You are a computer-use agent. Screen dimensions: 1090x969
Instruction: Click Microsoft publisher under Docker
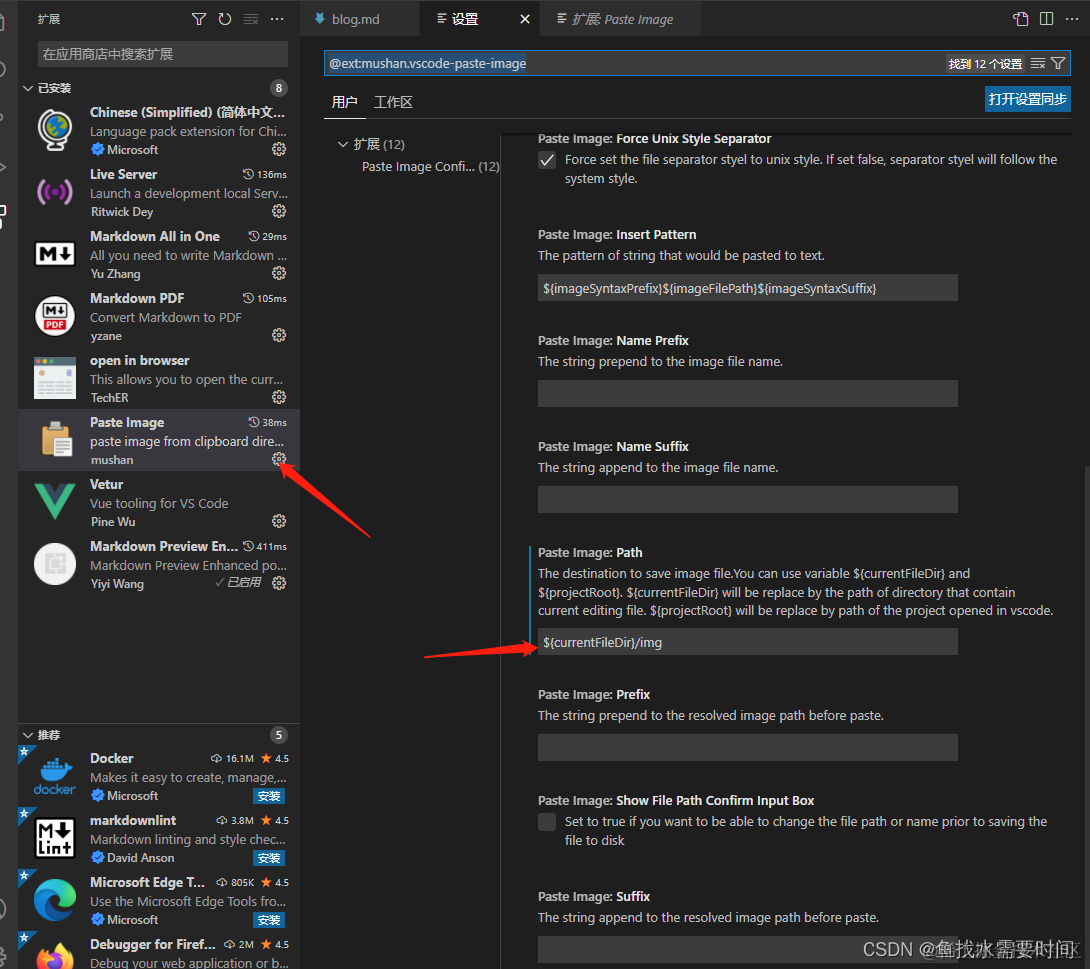pos(133,795)
